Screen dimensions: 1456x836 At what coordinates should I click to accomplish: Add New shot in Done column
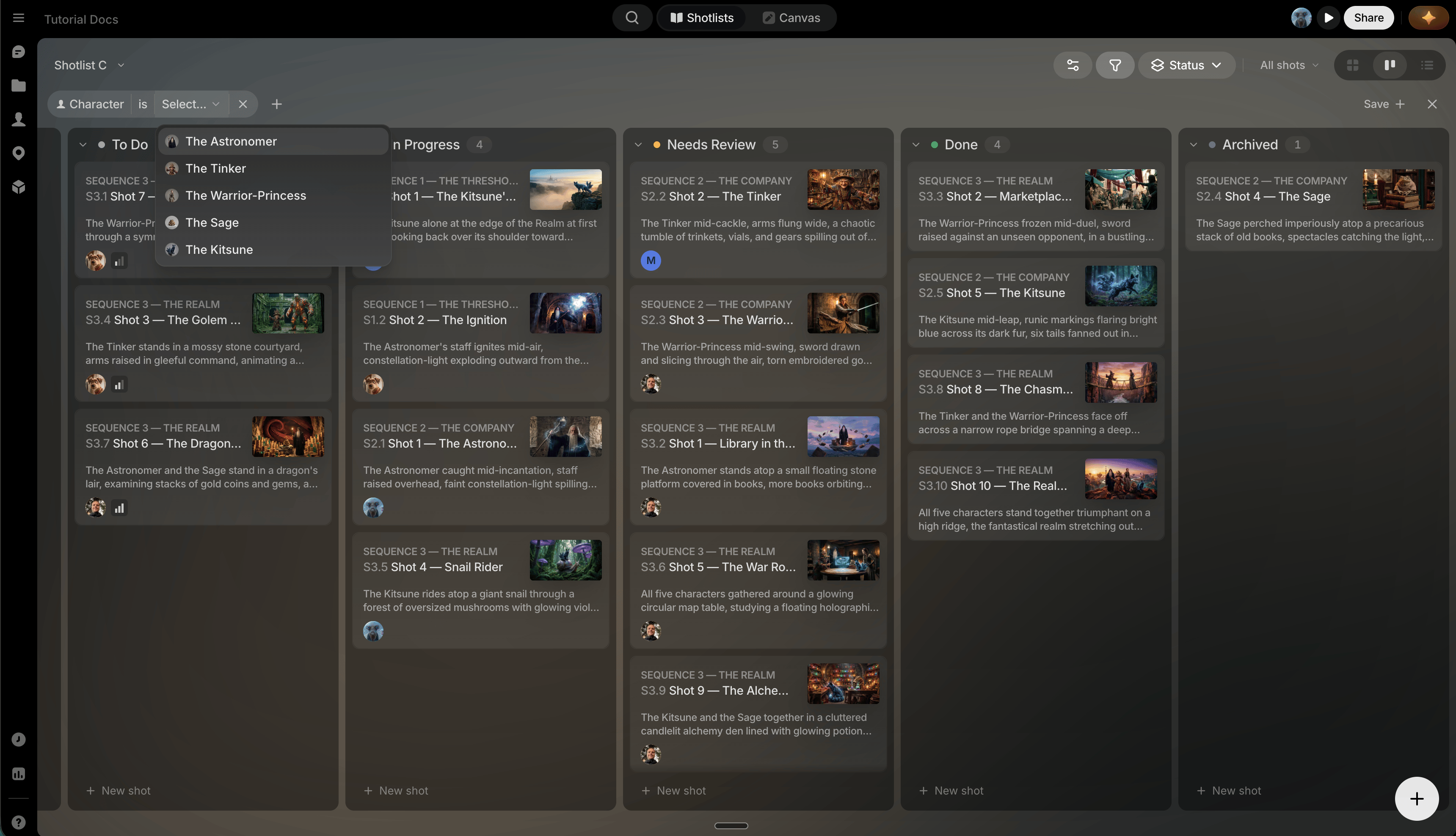[x=951, y=791]
